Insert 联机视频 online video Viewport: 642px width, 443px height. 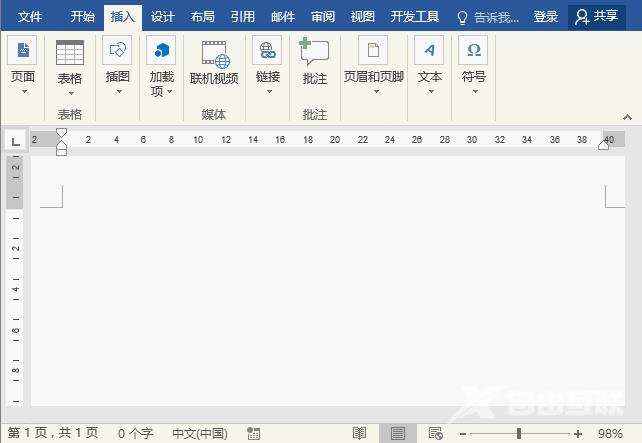tap(214, 54)
